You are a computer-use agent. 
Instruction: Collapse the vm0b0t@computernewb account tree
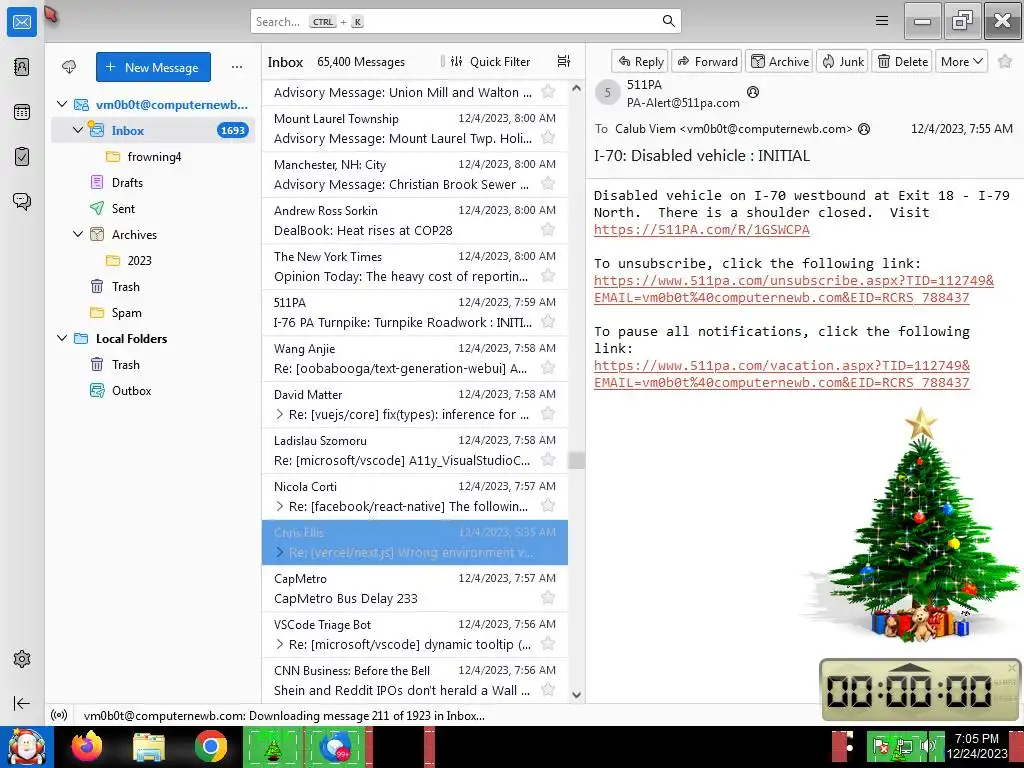62,104
